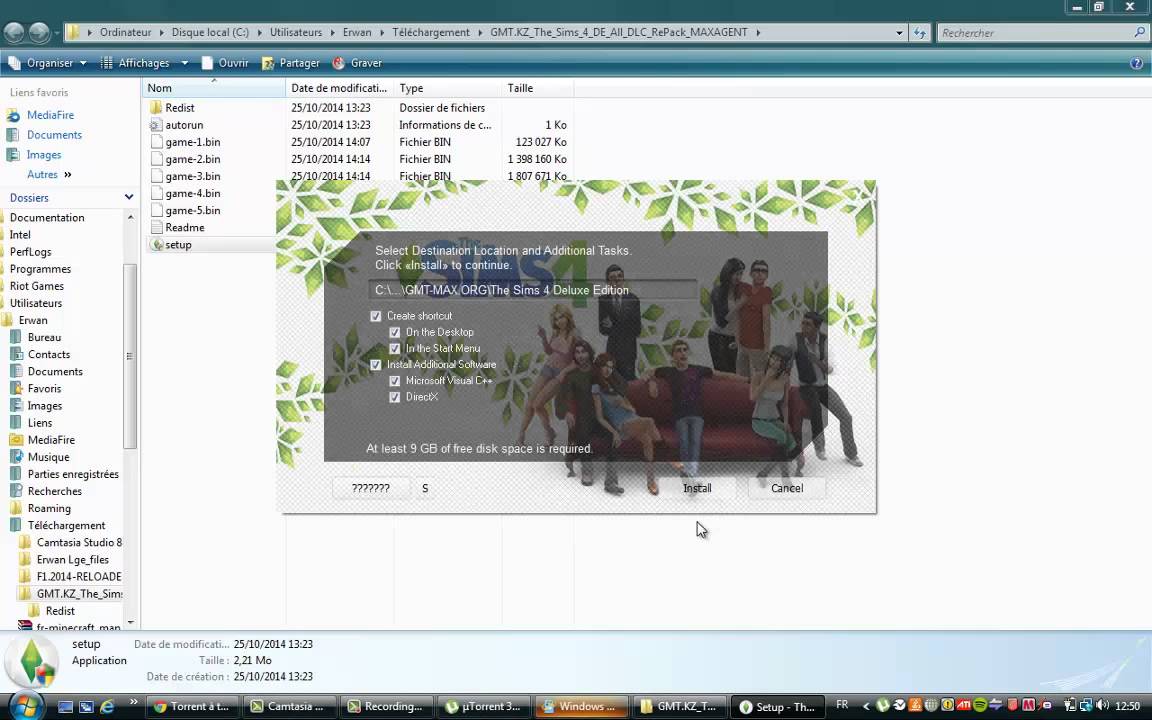
Task: Uncheck the DirectX checkbox
Action: point(395,397)
